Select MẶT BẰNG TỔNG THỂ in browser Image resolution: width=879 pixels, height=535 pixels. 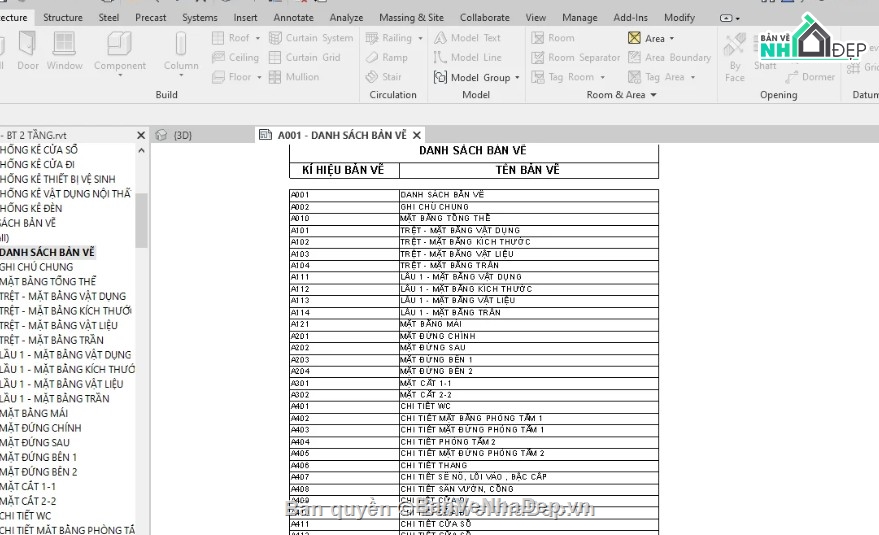(48, 282)
